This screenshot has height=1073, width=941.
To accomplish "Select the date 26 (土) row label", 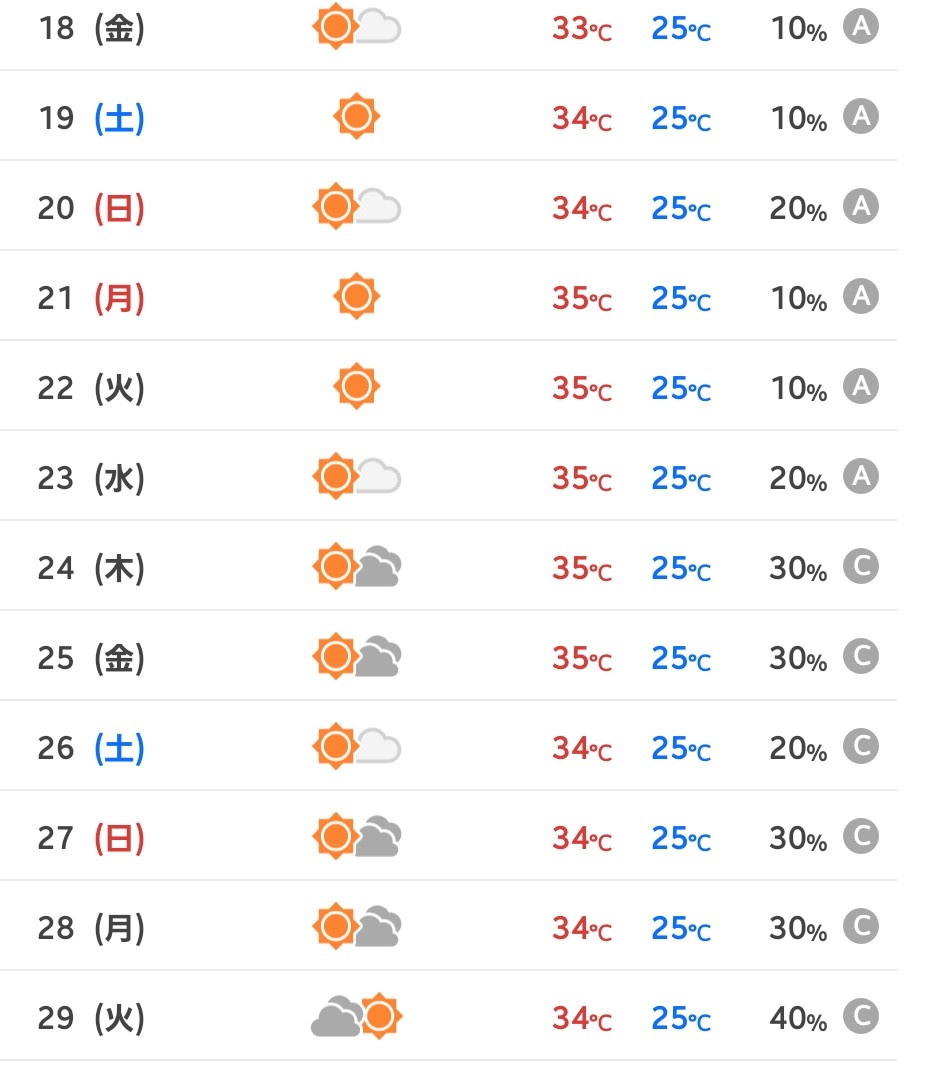I will click(91, 748).
